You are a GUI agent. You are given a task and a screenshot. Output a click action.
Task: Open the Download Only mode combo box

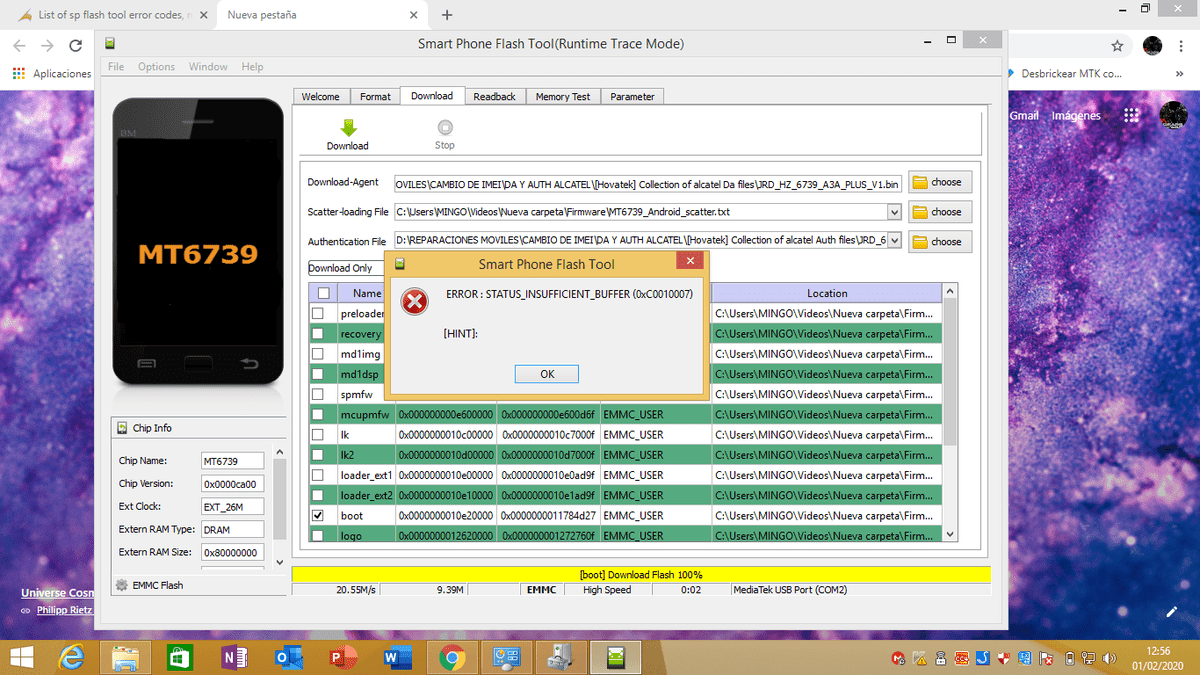coord(346,268)
